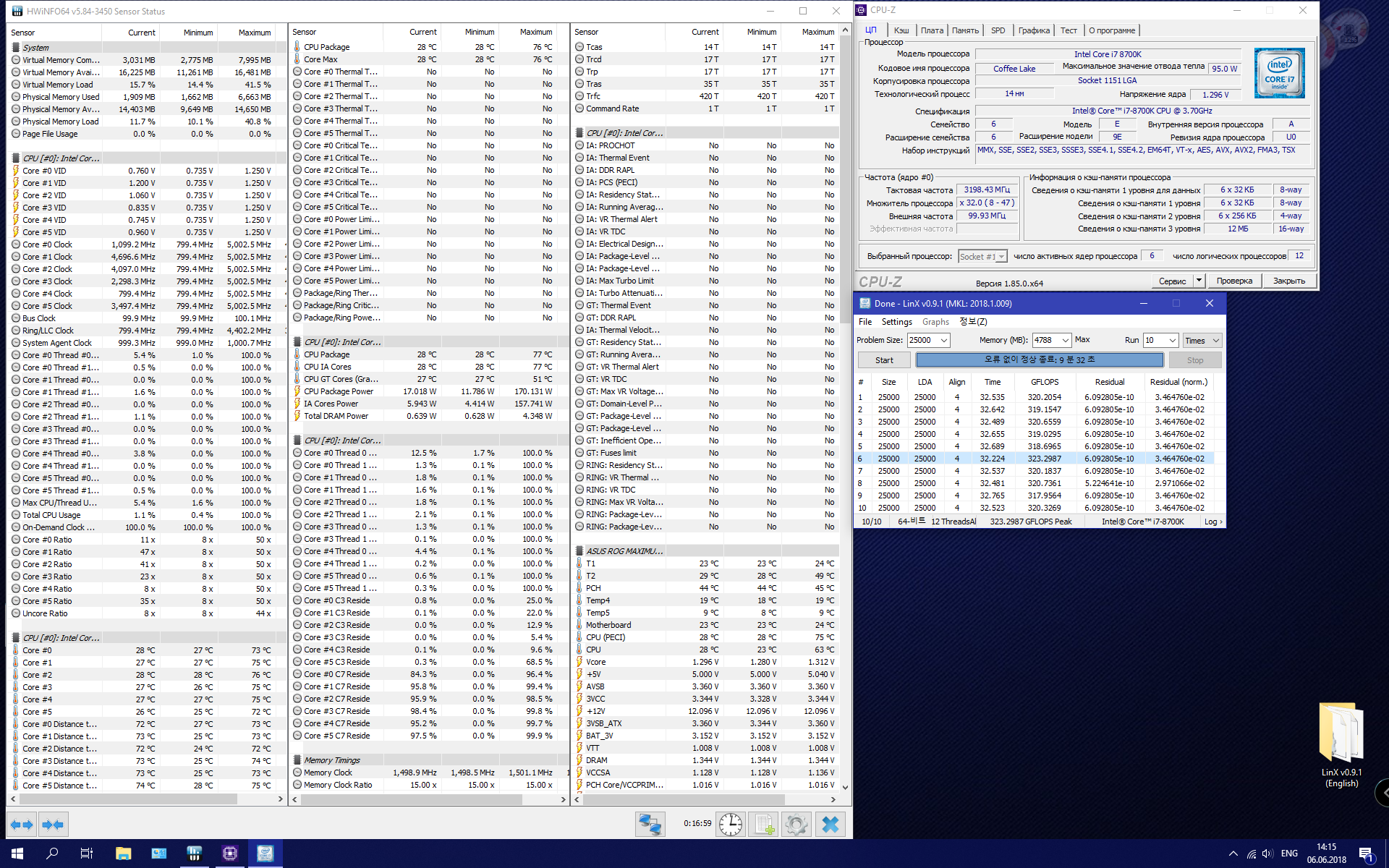Open network status tray icon
The height and width of the screenshot is (868, 1389).
(x=1251, y=854)
